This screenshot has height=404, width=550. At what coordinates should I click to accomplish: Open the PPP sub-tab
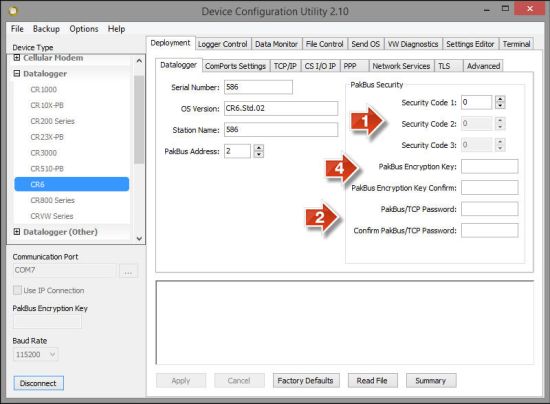[x=354, y=66]
